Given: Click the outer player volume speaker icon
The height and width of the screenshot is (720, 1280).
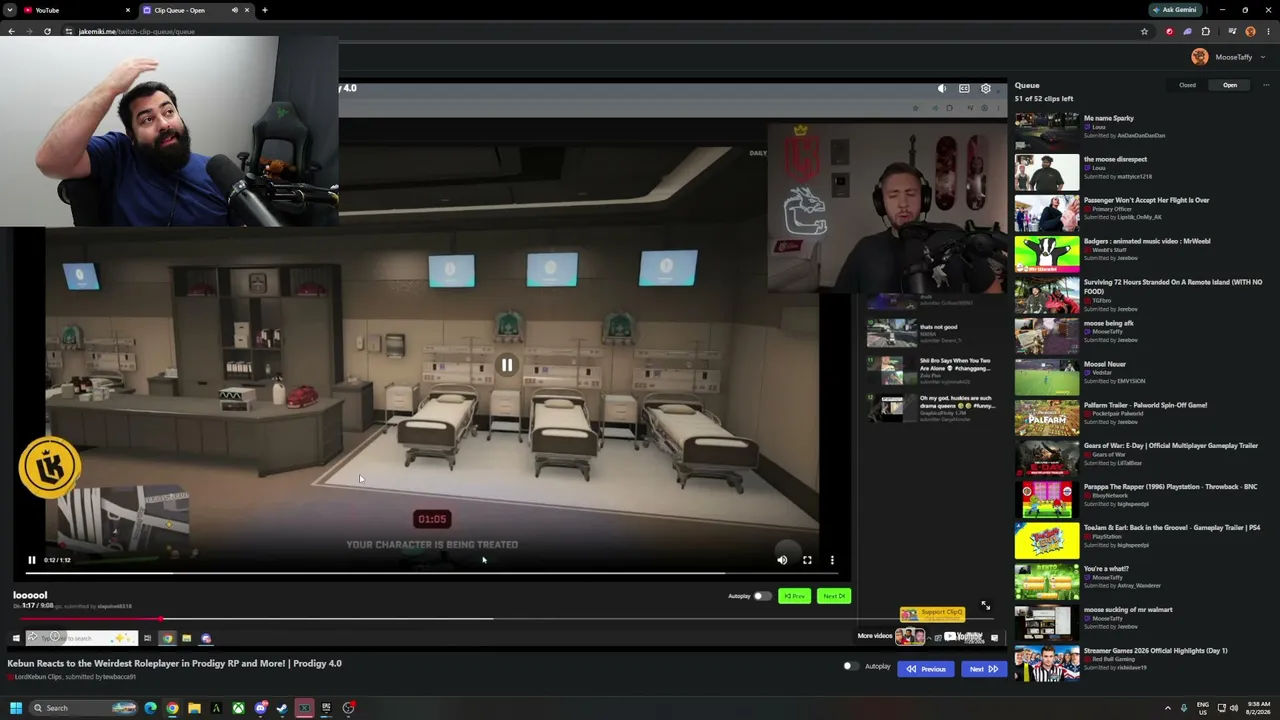Looking at the screenshot, I should tap(942, 88).
